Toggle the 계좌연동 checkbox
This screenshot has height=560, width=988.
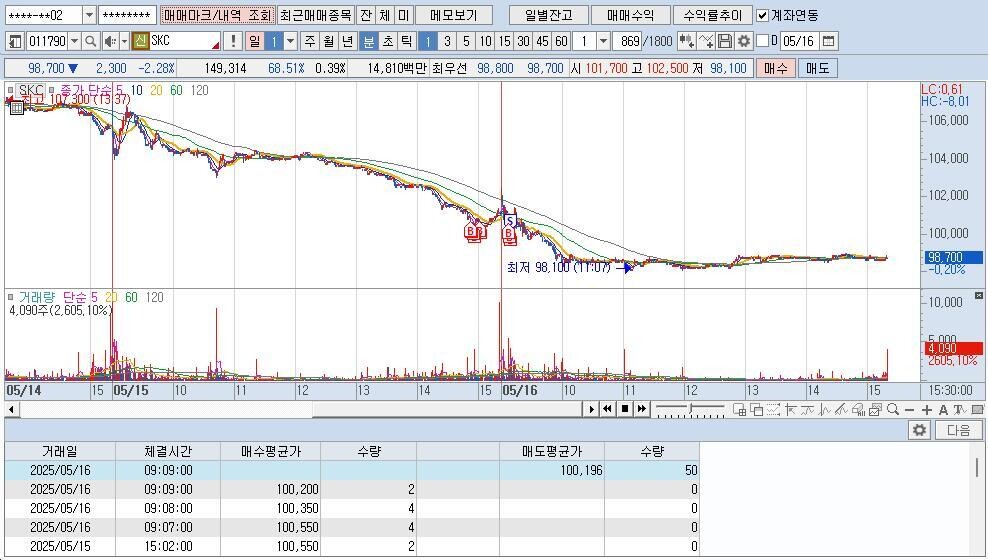pos(763,15)
